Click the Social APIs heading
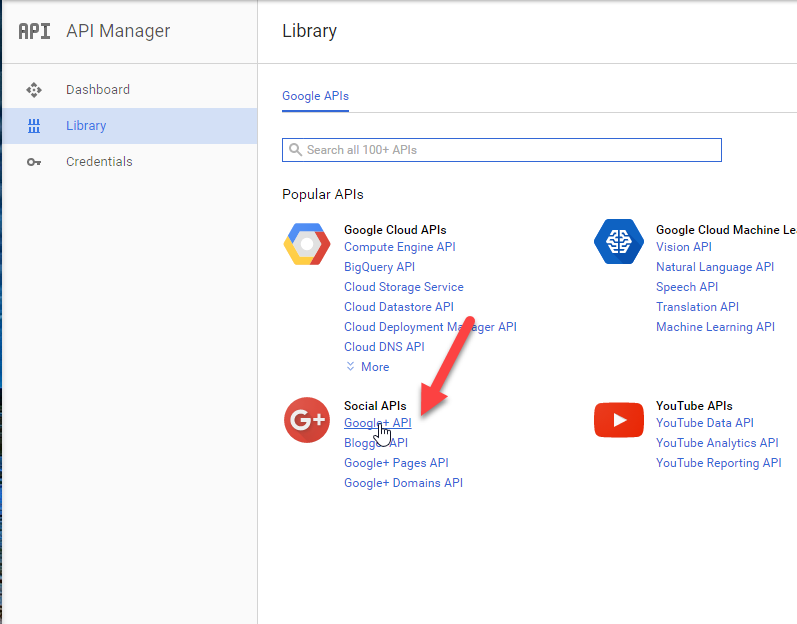Image resolution: width=797 pixels, height=624 pixels. tap(375, 406)
